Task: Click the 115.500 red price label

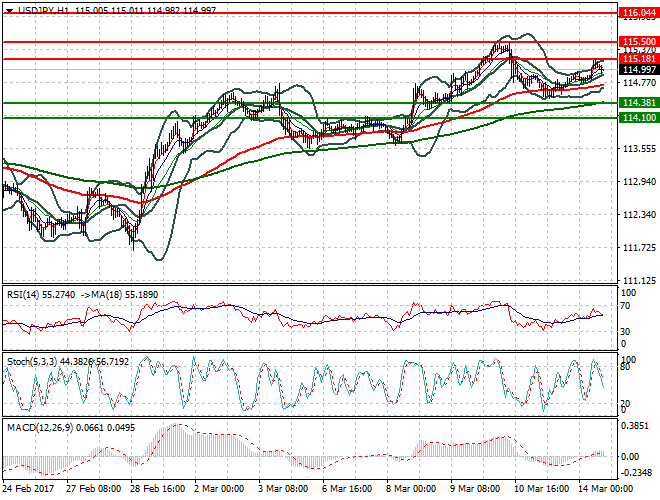Action: pyautogui.click(x=639, y=42)
